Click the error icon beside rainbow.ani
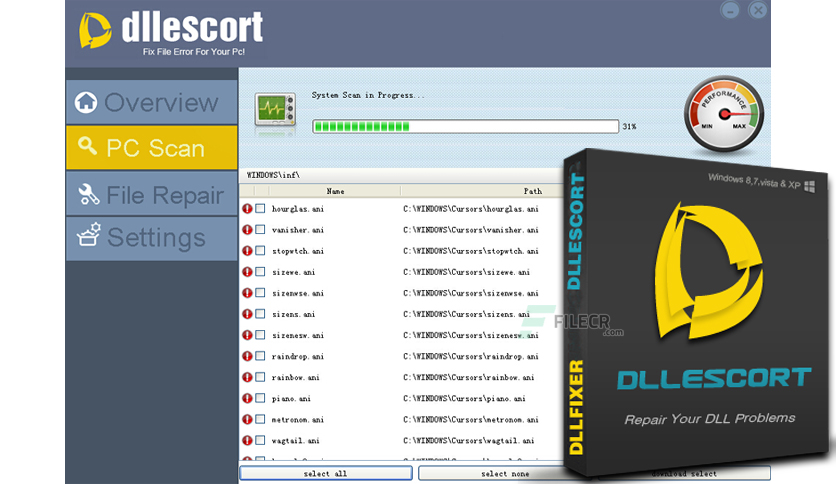This screenshot has width=836, height=484. (247, 377)
